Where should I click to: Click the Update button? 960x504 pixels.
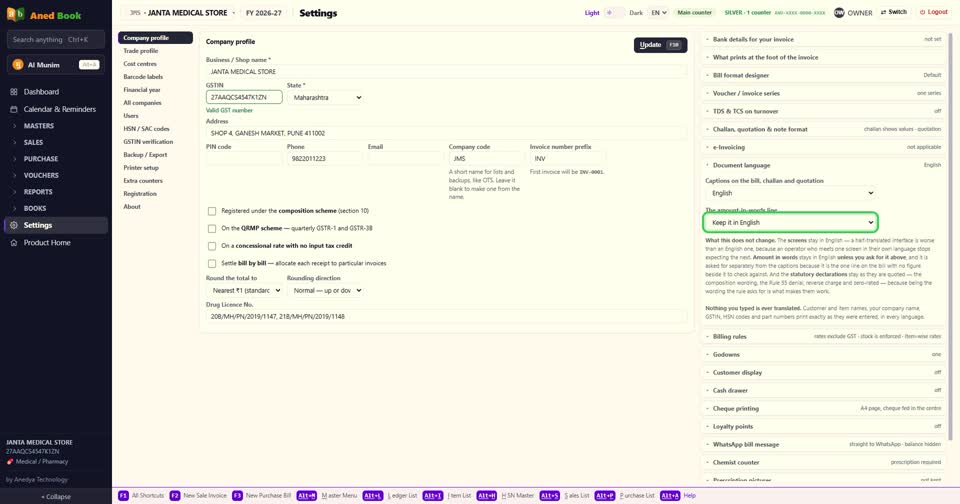tap(660, 45)
